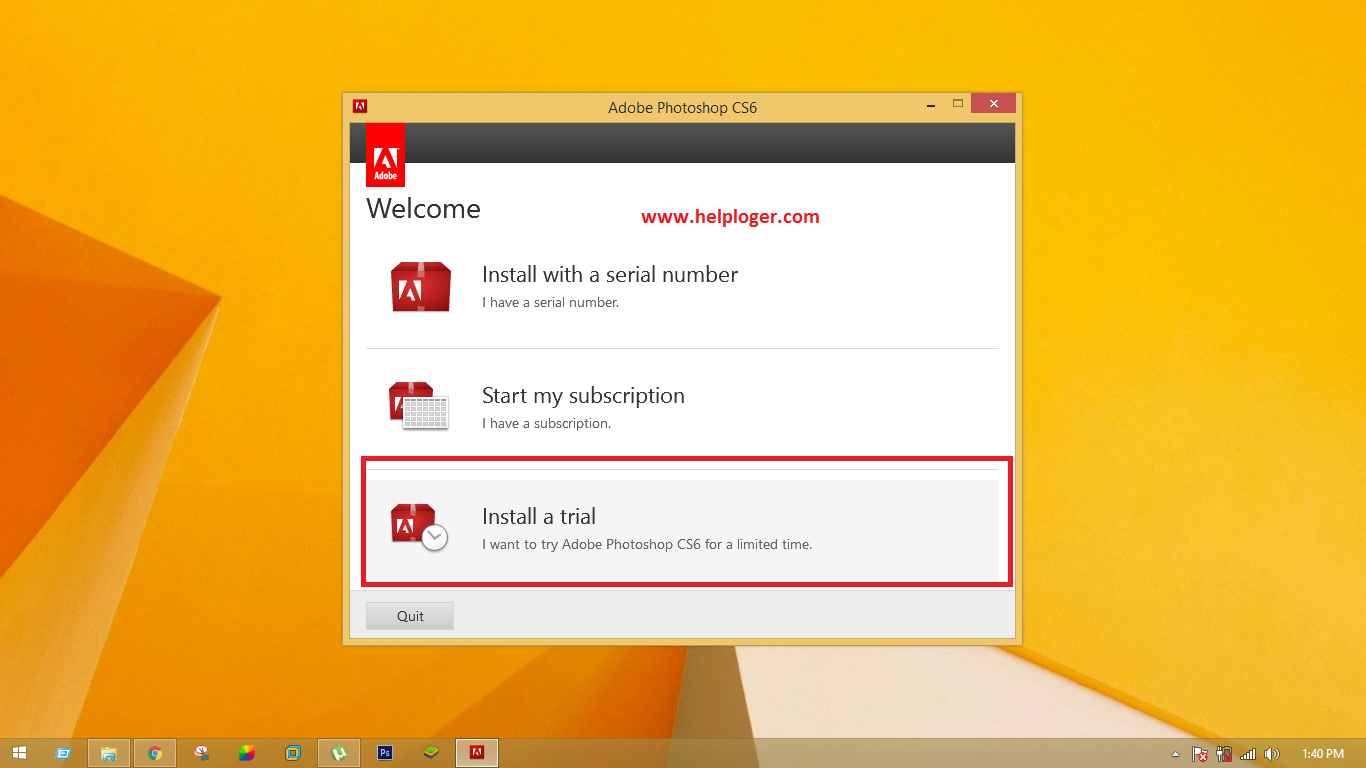Close the Adobe Photoshop CS6 installer window
Viewport: 1366px width, 768px height.
point(993,103)
